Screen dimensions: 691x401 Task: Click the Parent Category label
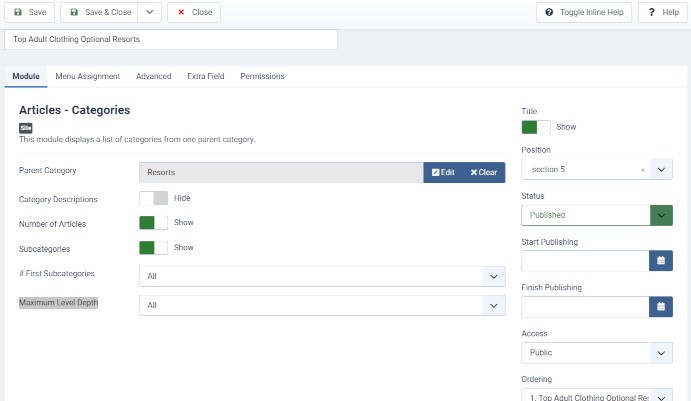(48, 171)
